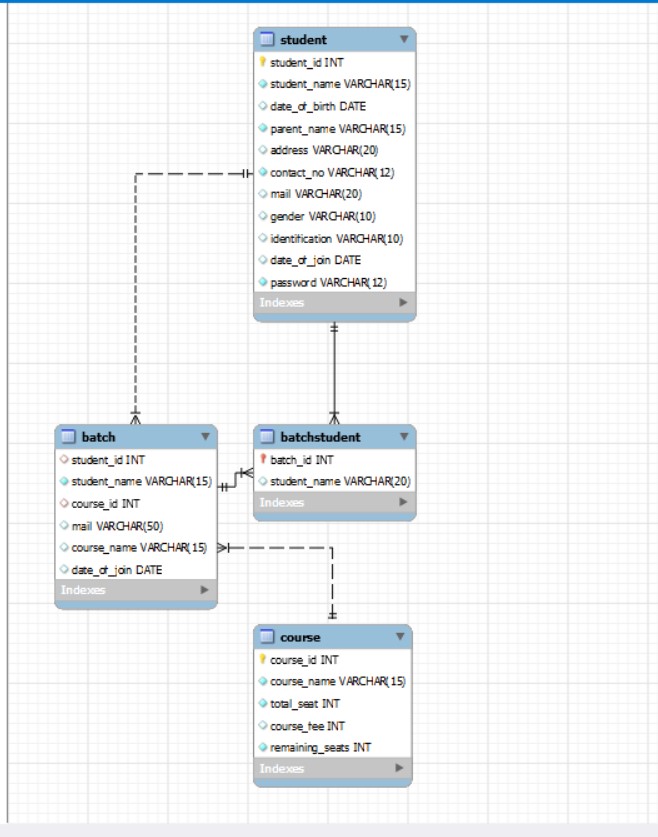Collapse the course table with header arrow

coord(400,636)
